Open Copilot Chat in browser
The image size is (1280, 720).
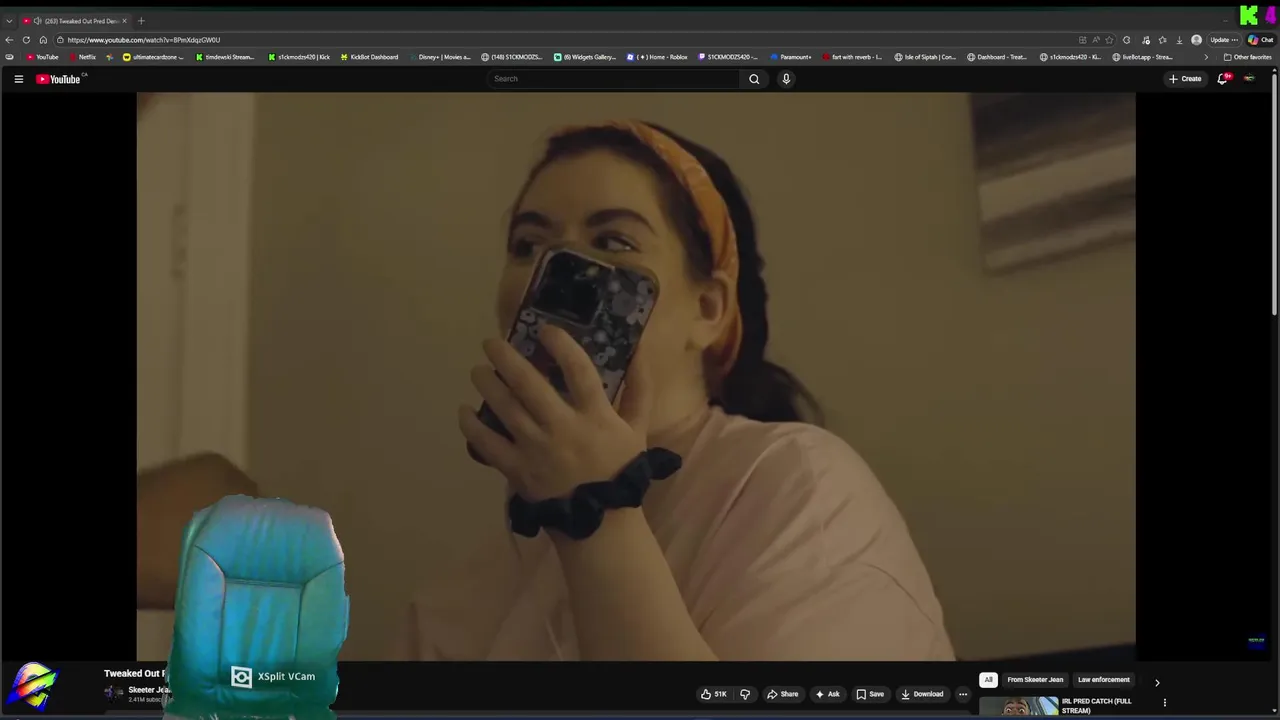(1260, 40)
